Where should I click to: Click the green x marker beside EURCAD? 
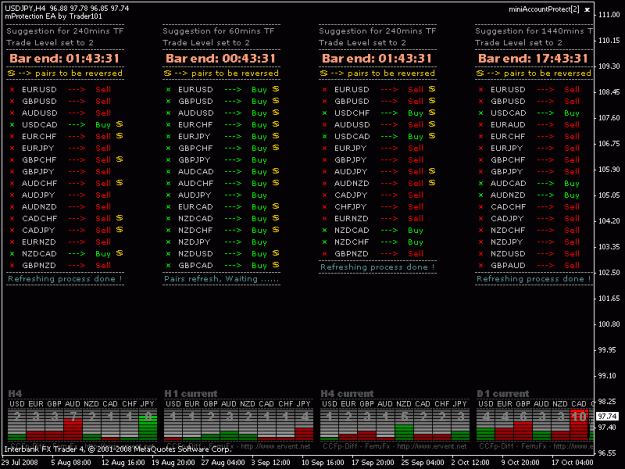(x=168, y=207)
